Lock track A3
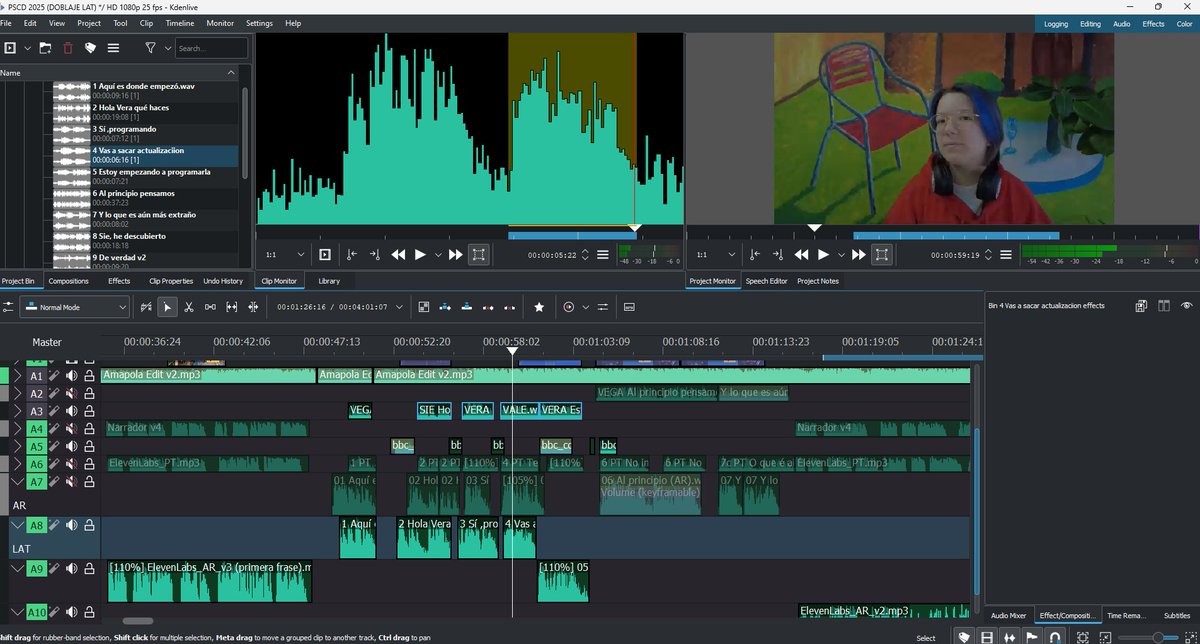The height and width of the screenshot is (644, 1200). (89, 411)
